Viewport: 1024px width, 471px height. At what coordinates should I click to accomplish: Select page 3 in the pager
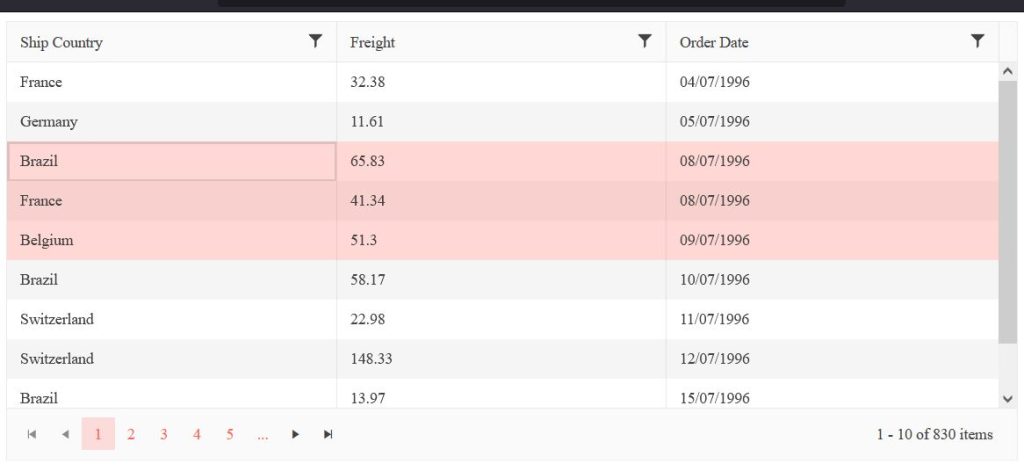pyautogui.click(x=164, y=434)
